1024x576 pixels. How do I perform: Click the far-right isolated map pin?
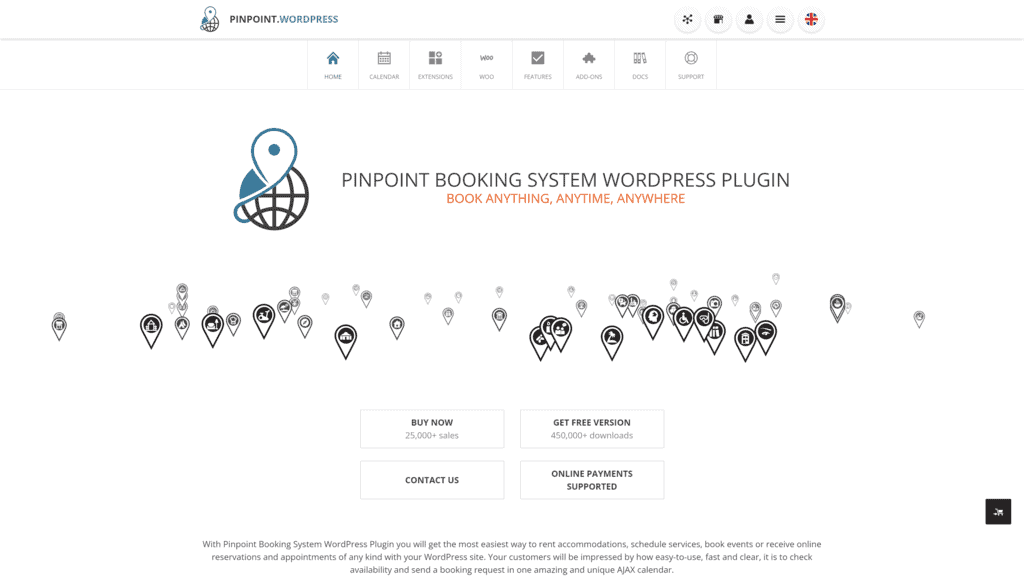pyautogui.click(x=919, y=319)
